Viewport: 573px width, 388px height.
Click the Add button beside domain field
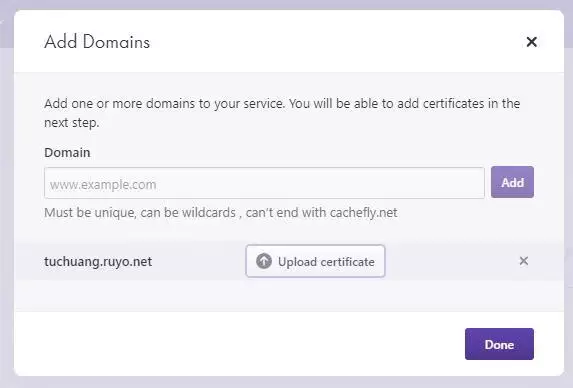click(512, 182)
